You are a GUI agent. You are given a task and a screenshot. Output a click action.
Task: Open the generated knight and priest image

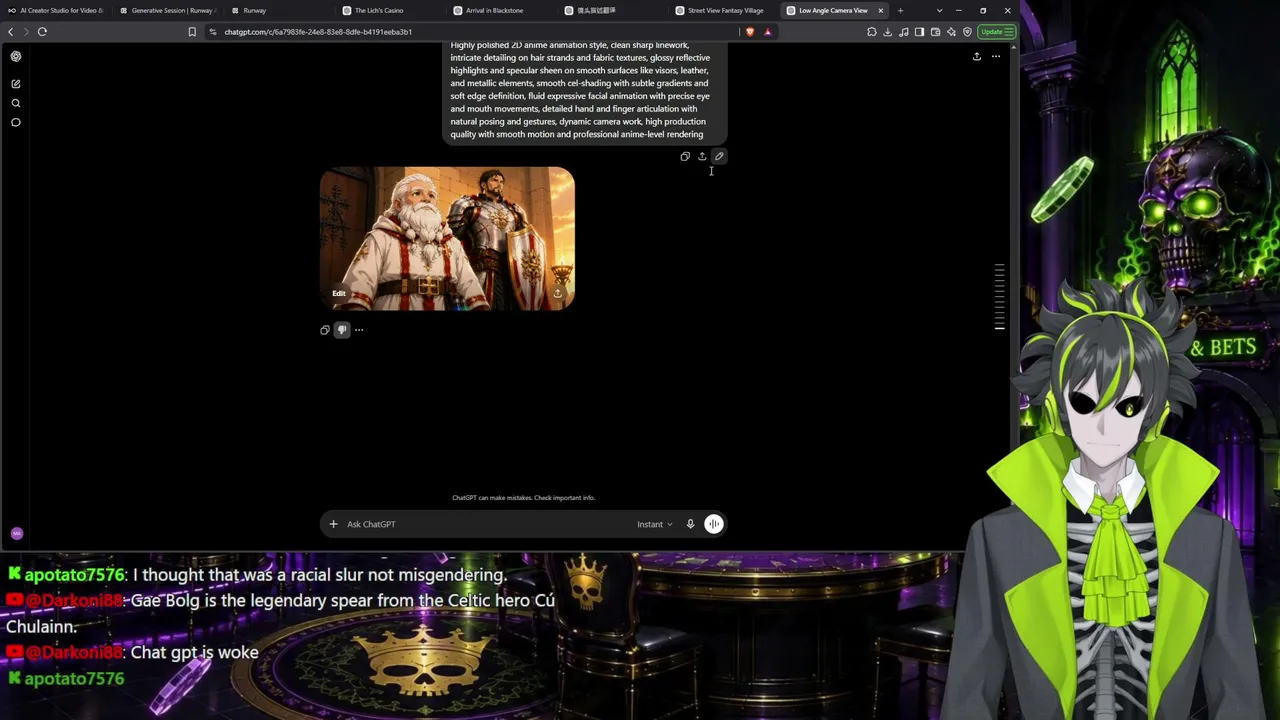click(x=447, y=238)
